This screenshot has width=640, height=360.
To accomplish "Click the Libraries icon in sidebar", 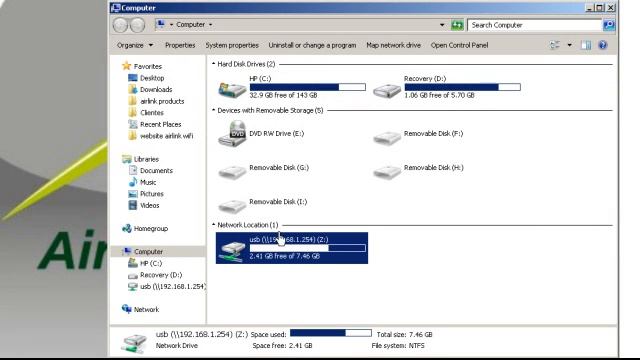I will [x=127, y=159].
